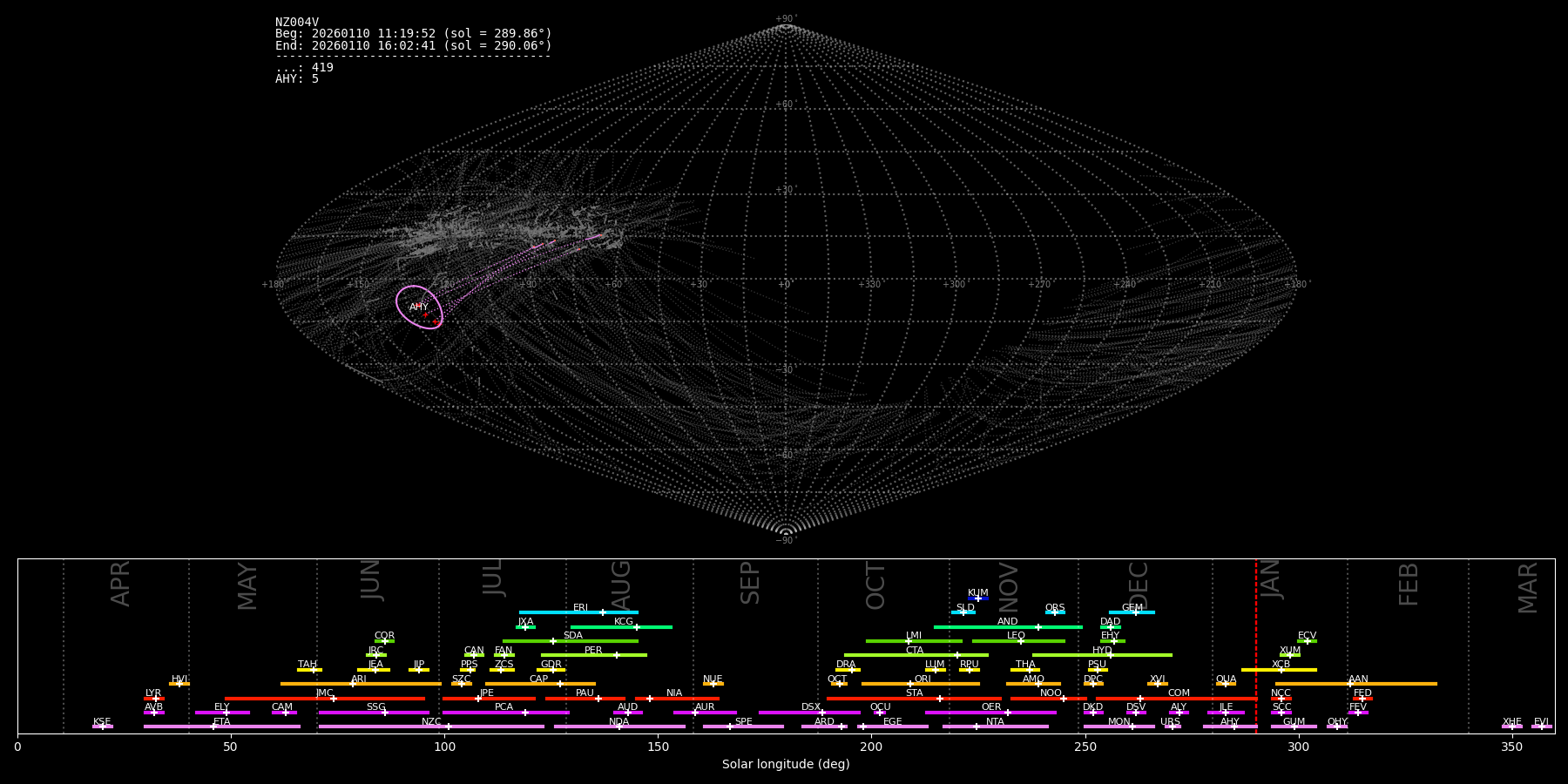The width and height of the screenshot is (1568, 784).
Task: Click the 350 tick on solar longitude axis
Action: pyautogui.click(x=1512, y=747)
